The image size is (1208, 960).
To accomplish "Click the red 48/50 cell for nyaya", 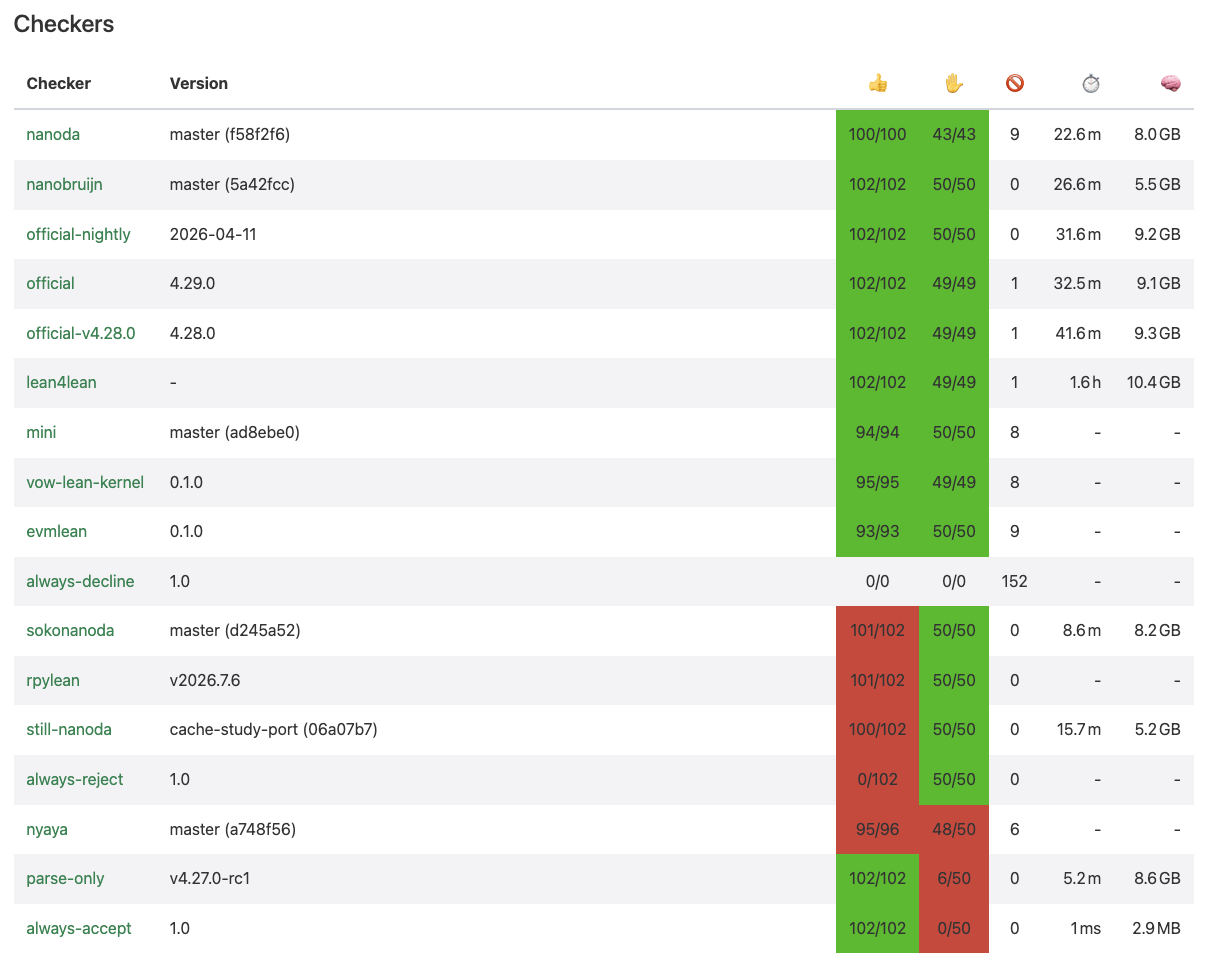I will (x=954, y=829).
